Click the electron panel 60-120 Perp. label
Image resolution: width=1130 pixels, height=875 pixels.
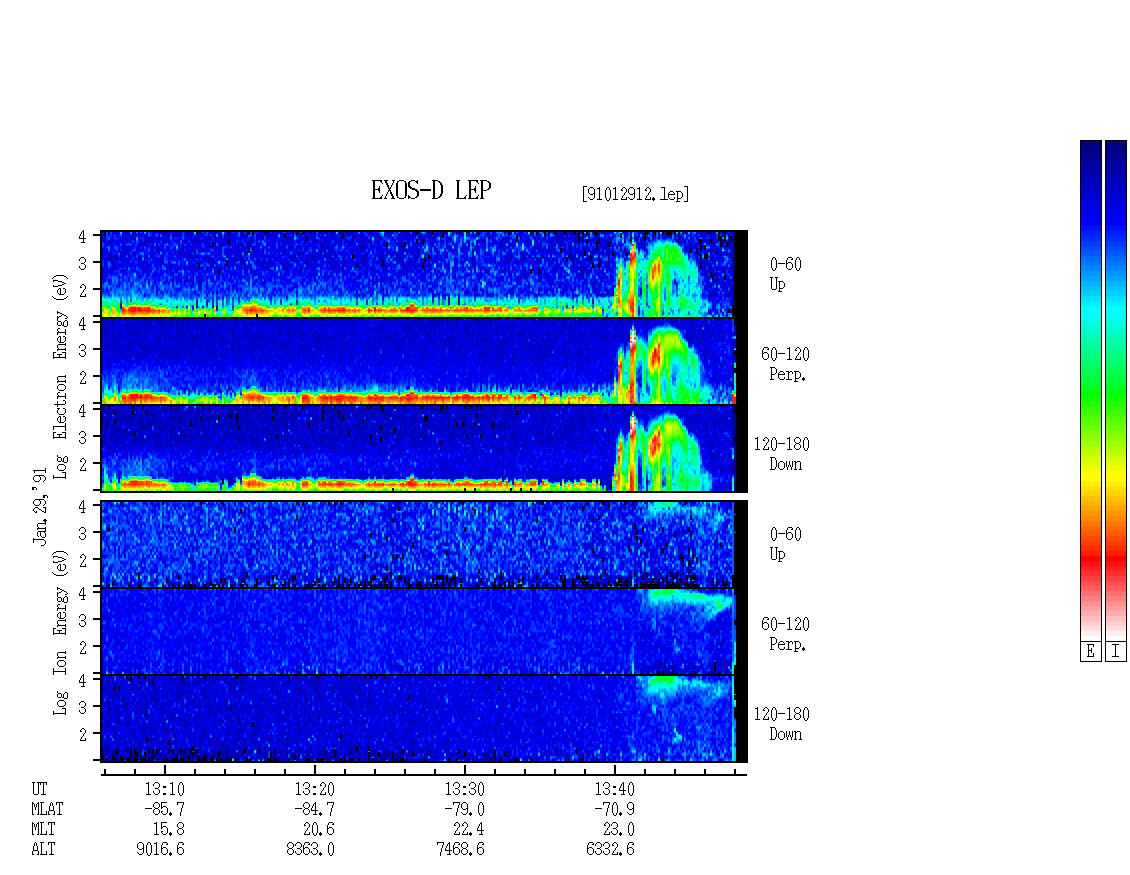(x=786, y=364)
